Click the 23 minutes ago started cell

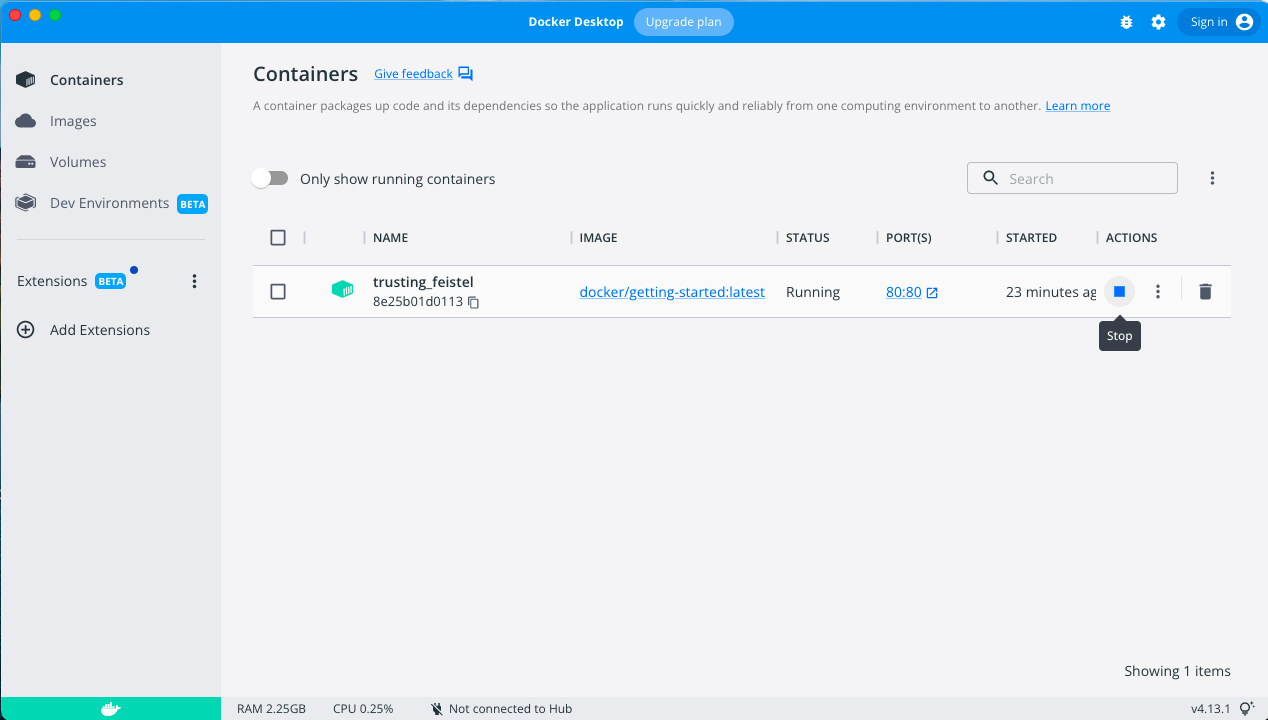1051,292
